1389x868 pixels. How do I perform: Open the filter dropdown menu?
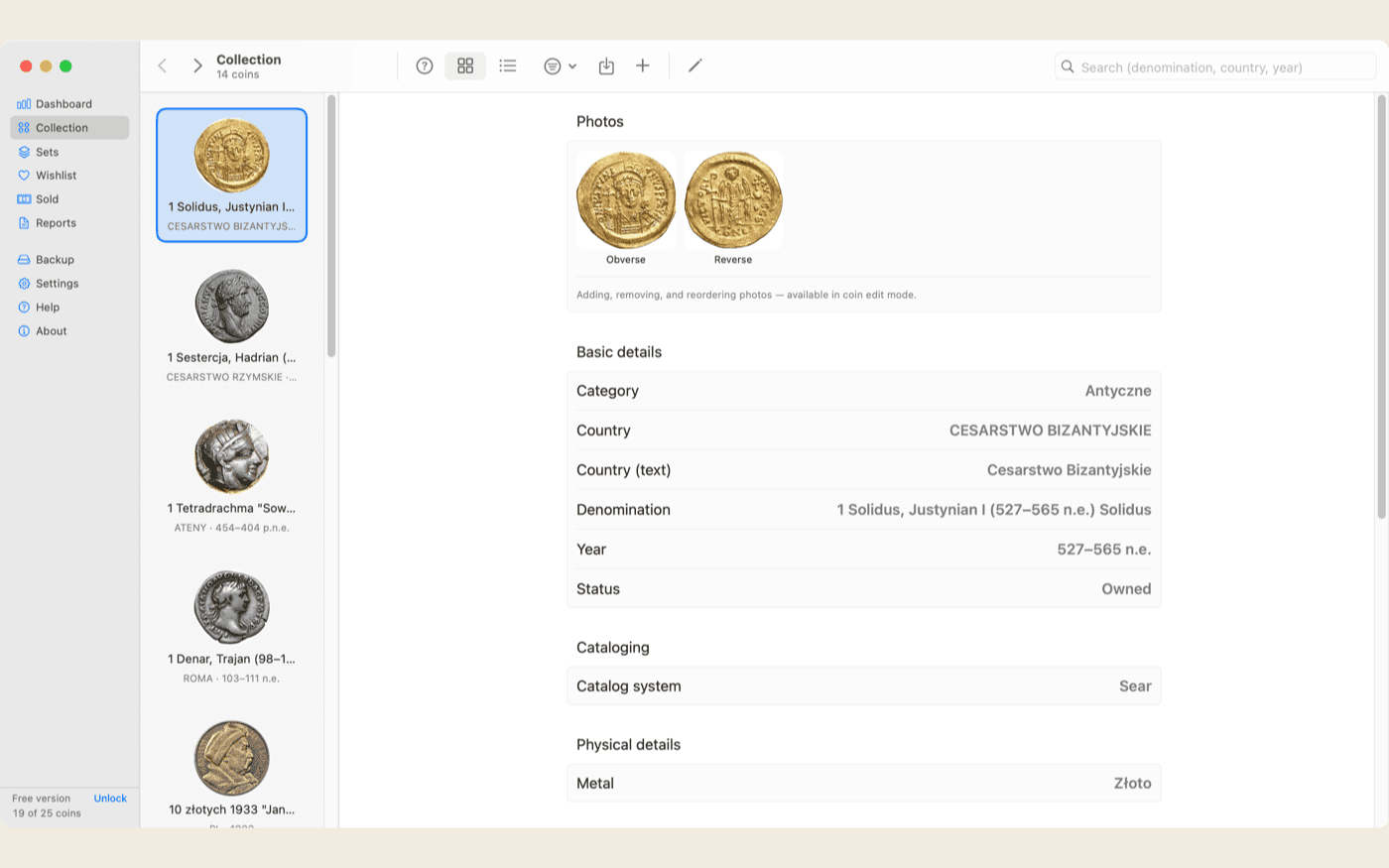(x=560, y=65)
